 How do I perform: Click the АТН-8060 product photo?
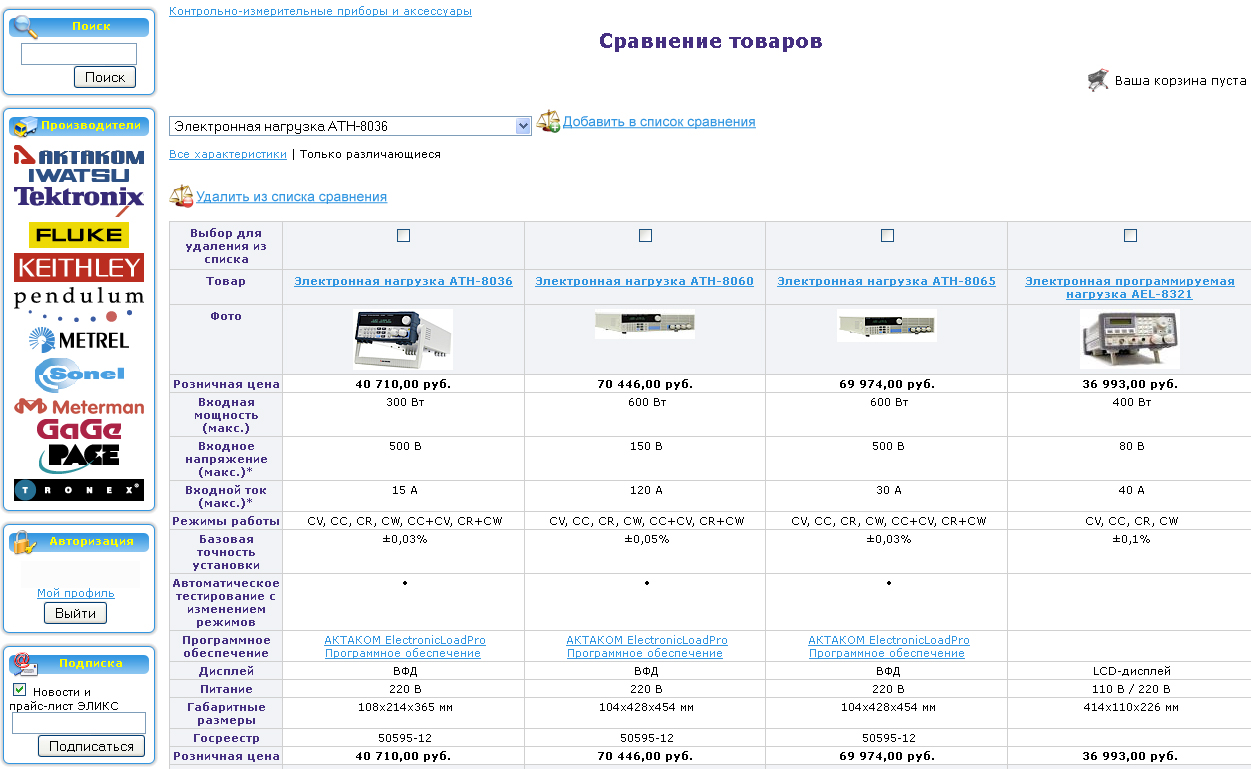coord(645,324)
